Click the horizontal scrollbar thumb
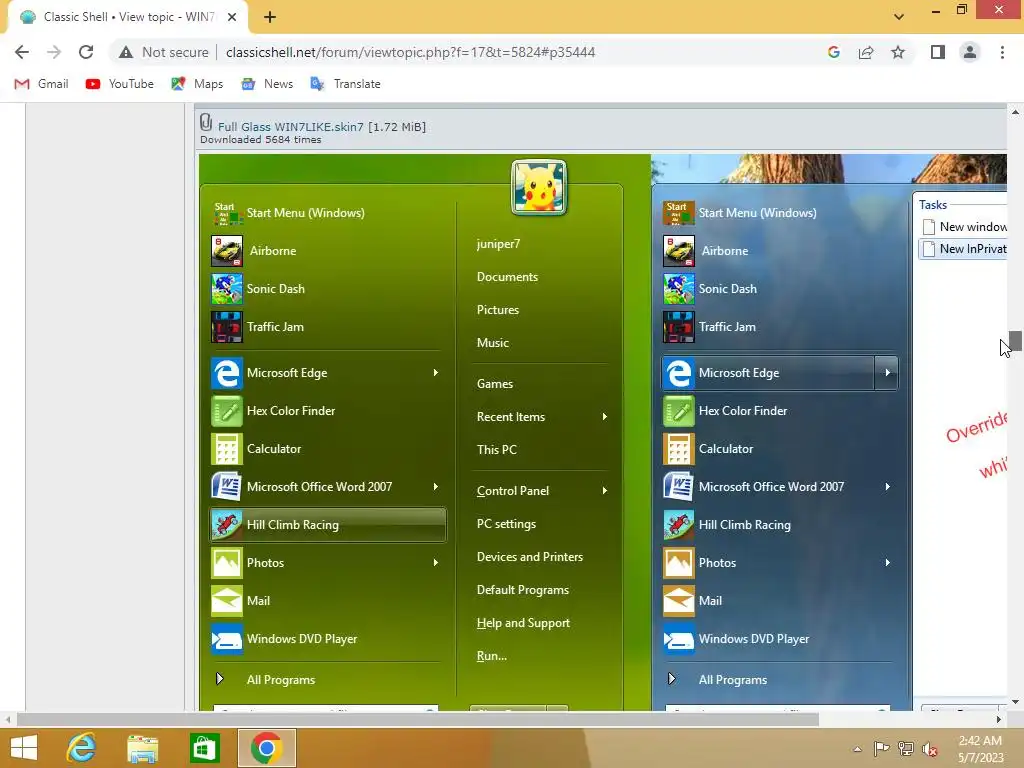 coord(418,720)
